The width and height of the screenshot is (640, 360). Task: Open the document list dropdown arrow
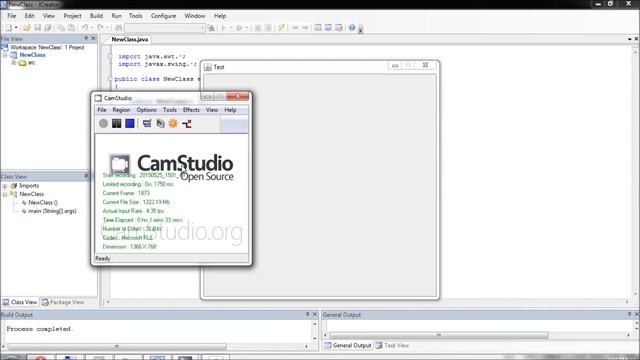pyautogui.click(x=630, y=39)
